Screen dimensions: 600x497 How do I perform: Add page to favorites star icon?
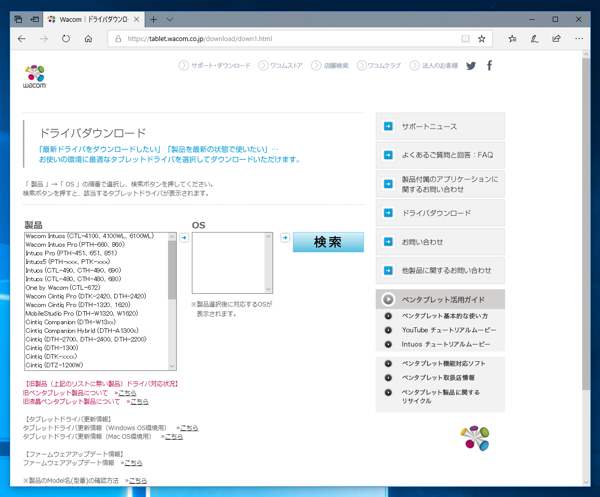(482, 39)
